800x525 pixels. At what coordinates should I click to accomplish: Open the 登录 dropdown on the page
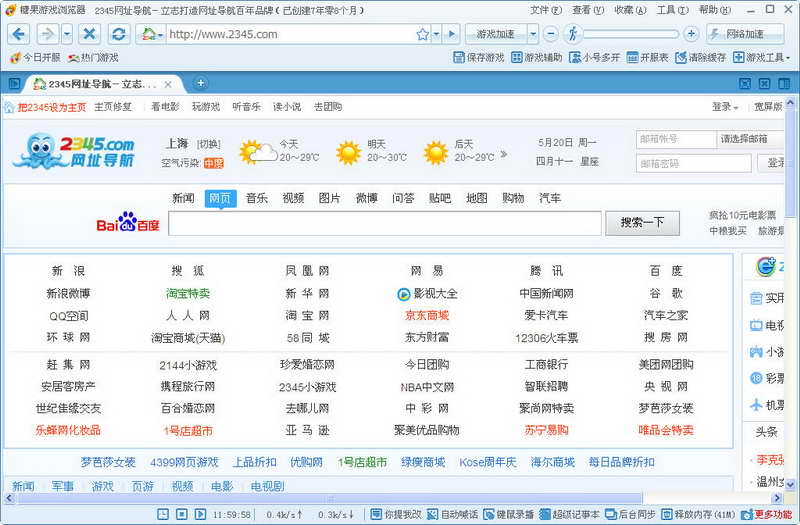(725, 107)
